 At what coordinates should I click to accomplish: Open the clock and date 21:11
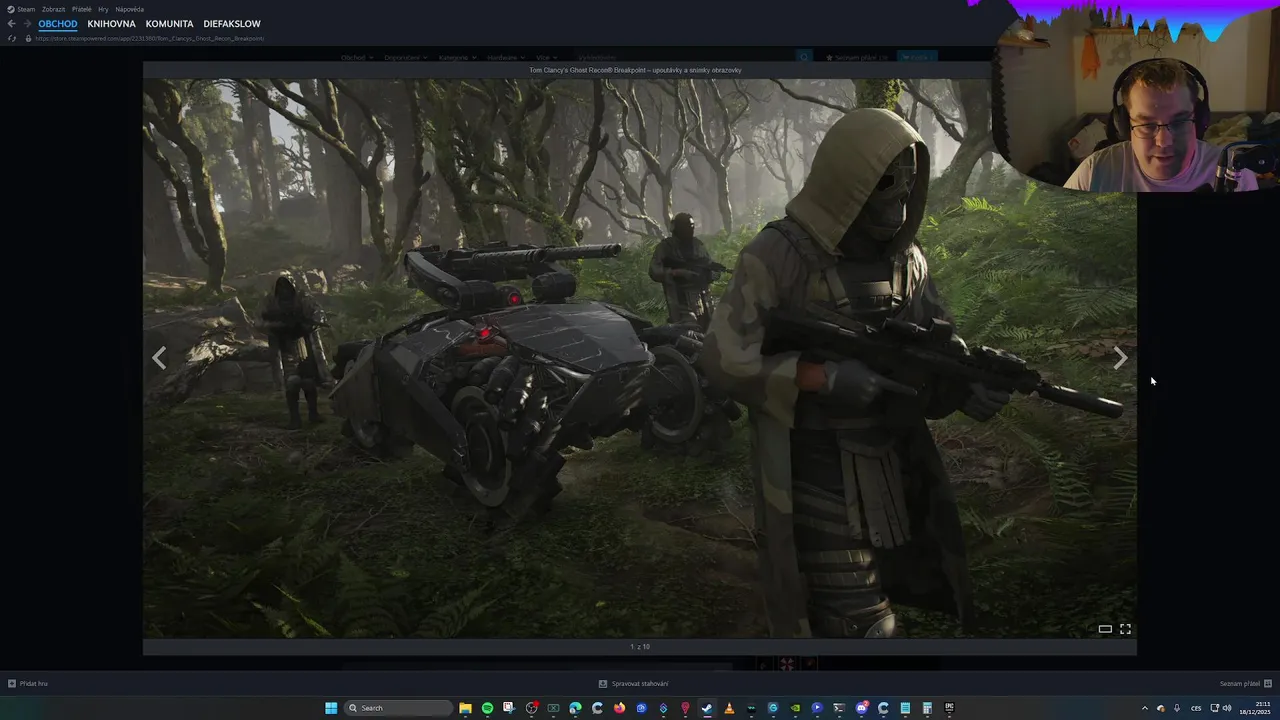[x=1254, y=708]
